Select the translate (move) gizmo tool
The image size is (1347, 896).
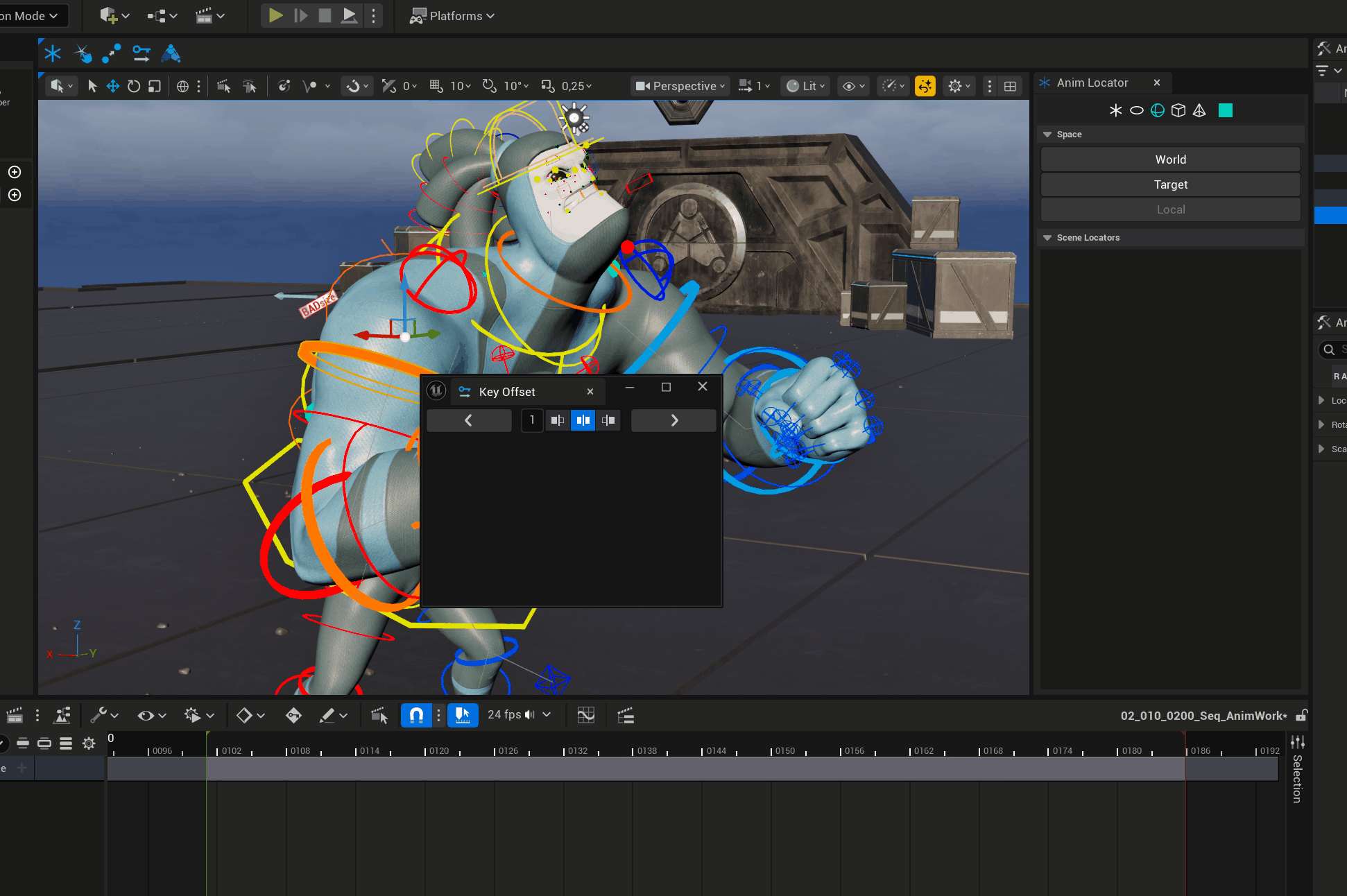pyautogui.click(x=113, y=86)
